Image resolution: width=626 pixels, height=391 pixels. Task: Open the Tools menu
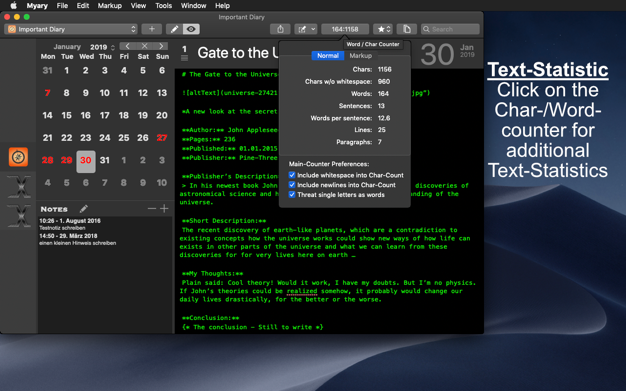click(x=164, y=6)
